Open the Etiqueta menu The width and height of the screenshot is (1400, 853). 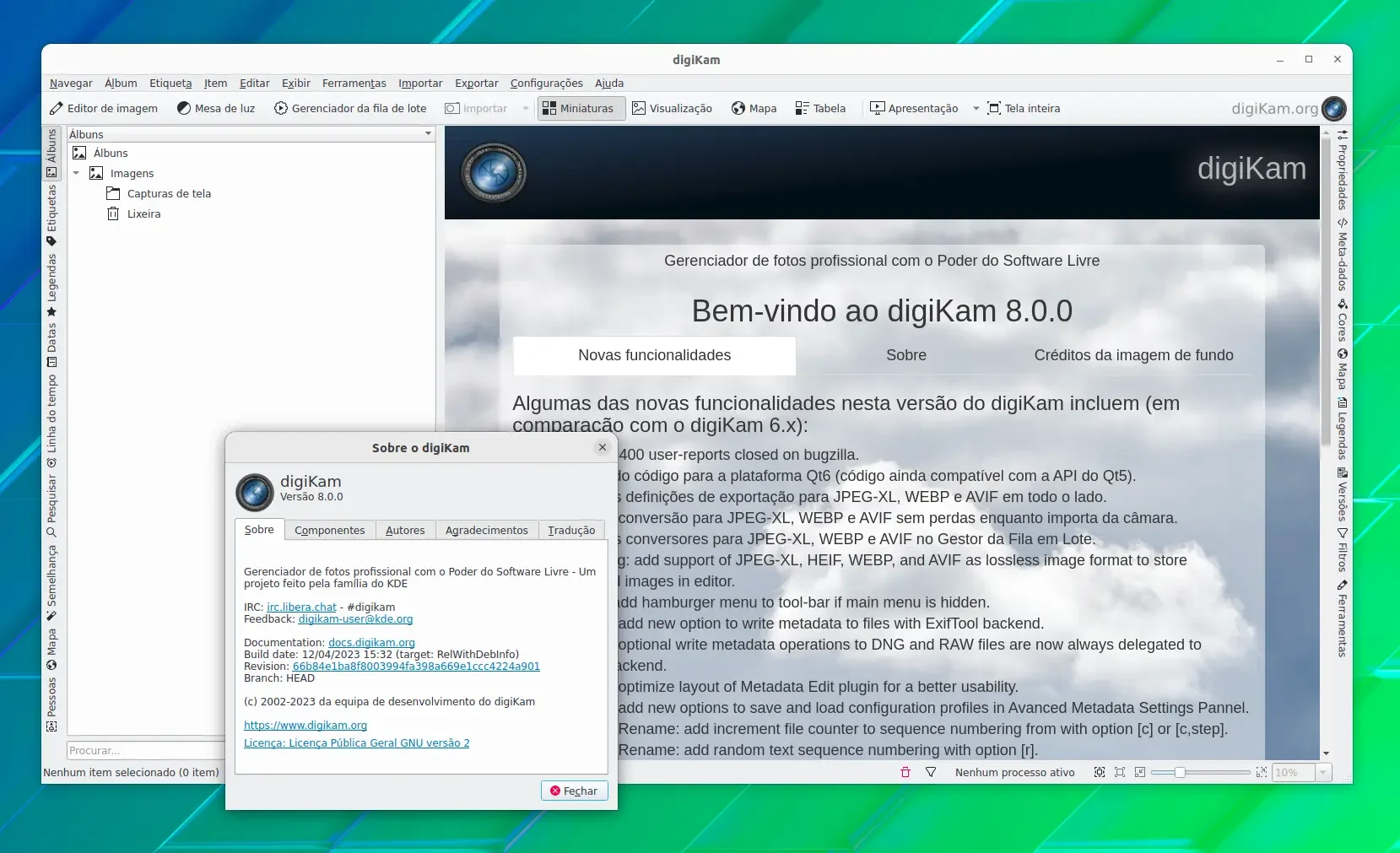170,83
